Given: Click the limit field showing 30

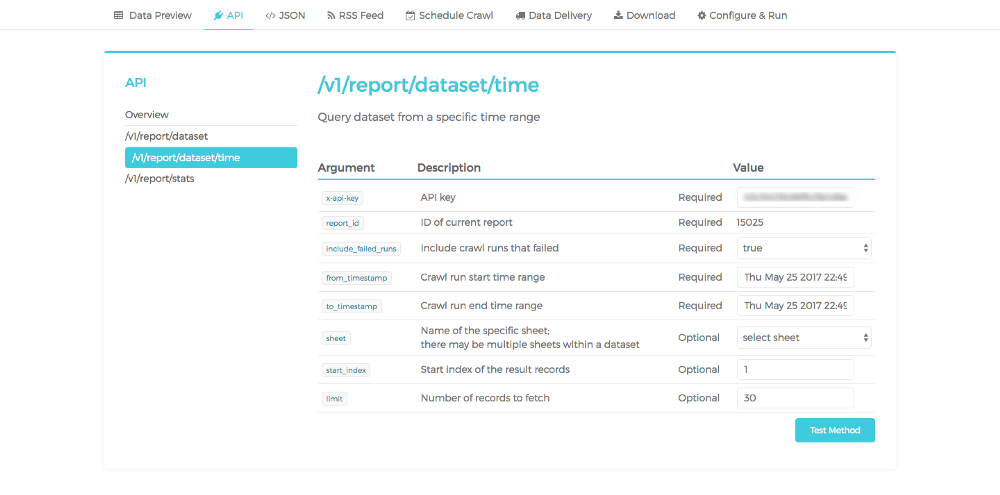Looking at the screenshot, I should coord(795,397).
